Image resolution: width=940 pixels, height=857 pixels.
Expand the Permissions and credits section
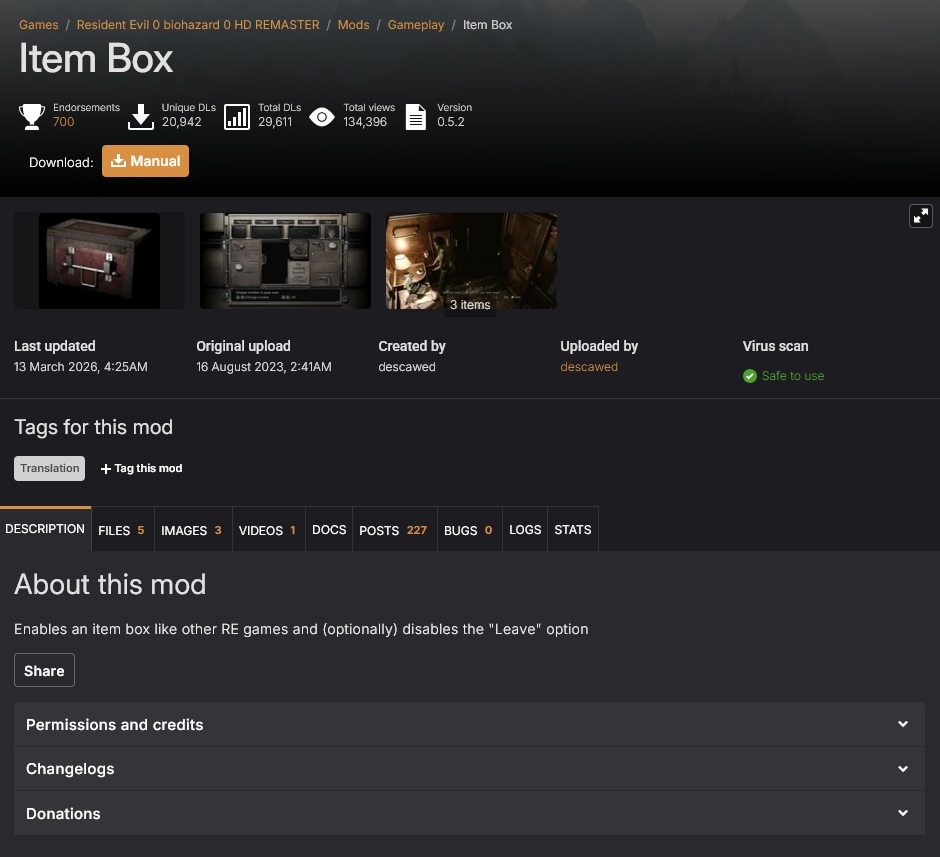[469, 725]
